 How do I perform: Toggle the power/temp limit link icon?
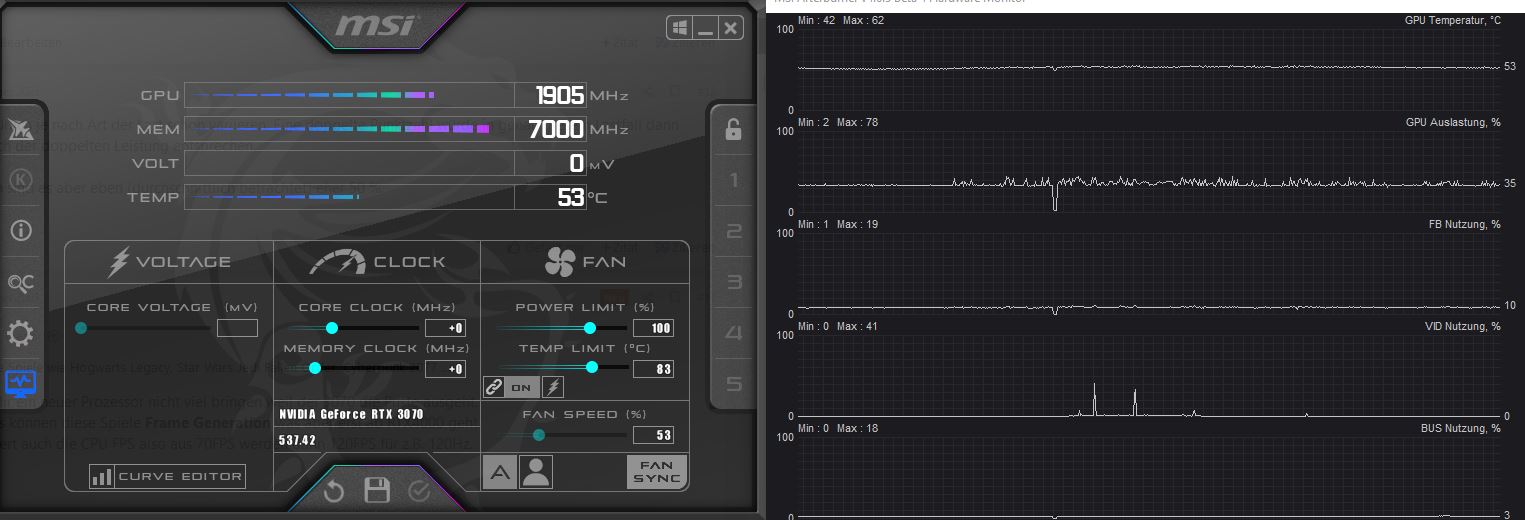pos(493,387)
